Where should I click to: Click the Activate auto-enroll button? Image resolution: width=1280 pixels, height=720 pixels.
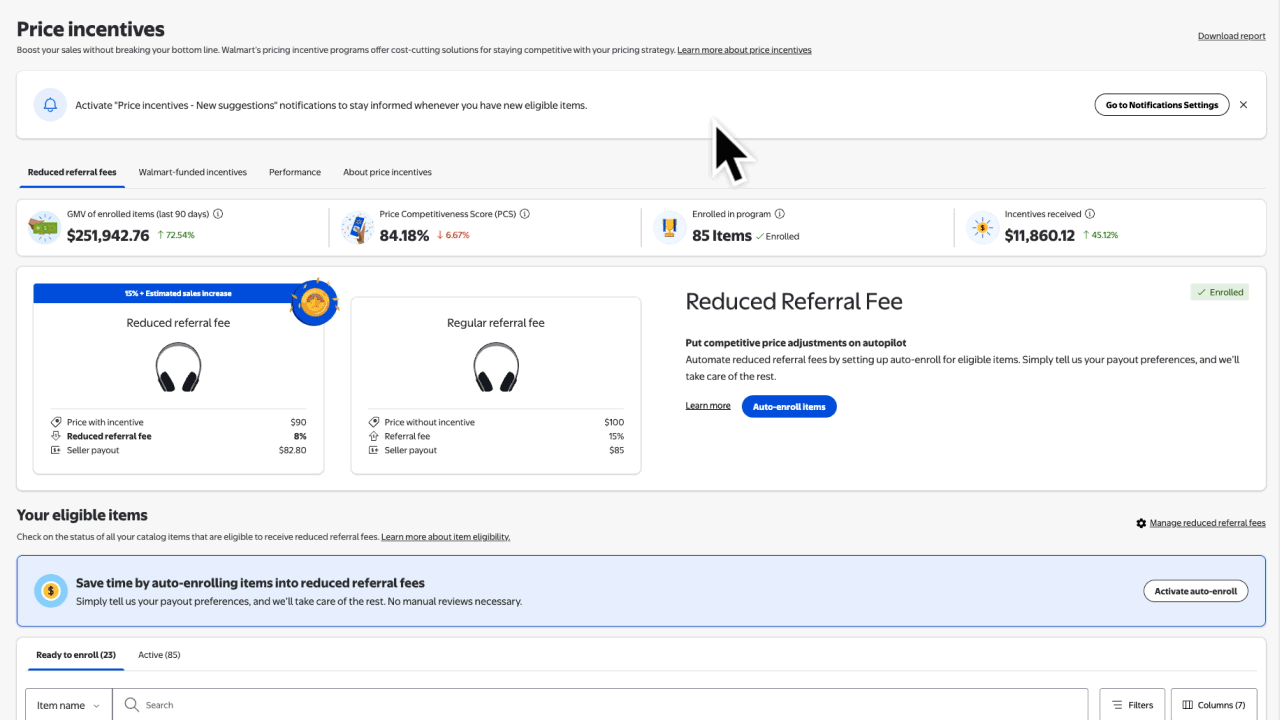click(1196, 591)
